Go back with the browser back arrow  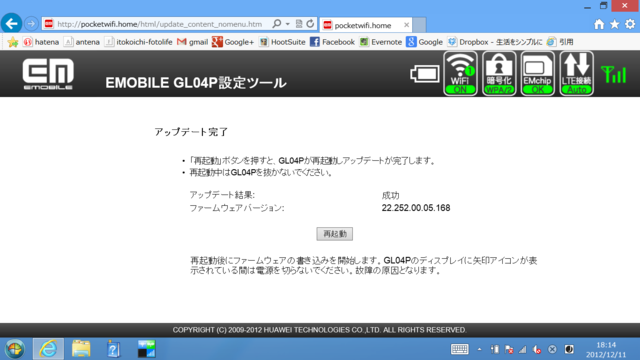tap(11, 24)
